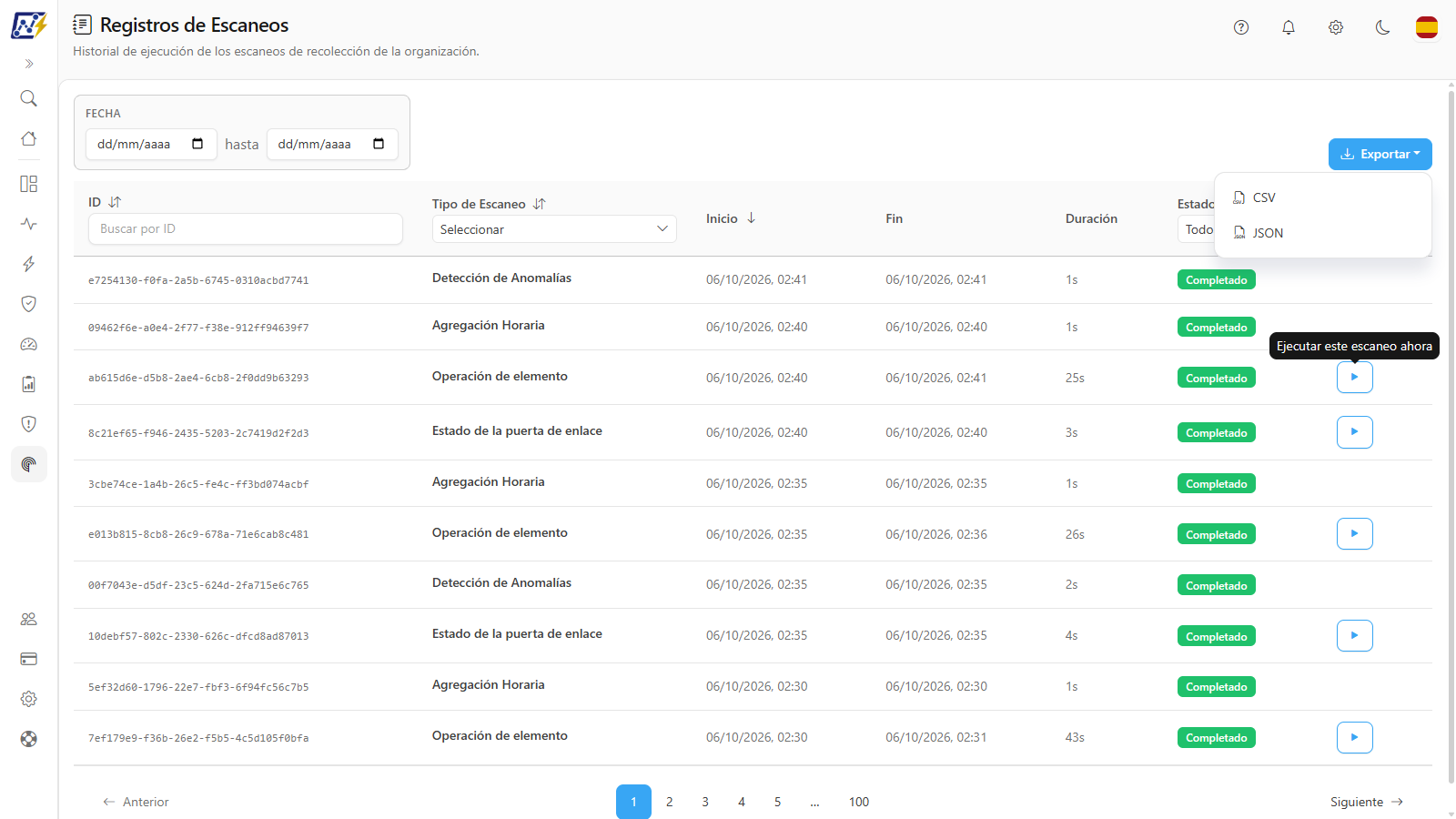Select the fingerprint scan icon in sidebar
Image resolution: width=1456 pixels, height=819 pixels.
[29, 464]
